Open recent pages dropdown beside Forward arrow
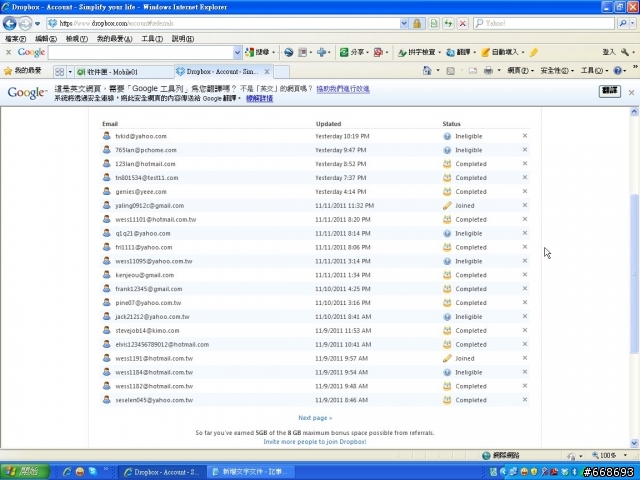The height and width of the screenshot is (480, 640). (x=38, y=24)
